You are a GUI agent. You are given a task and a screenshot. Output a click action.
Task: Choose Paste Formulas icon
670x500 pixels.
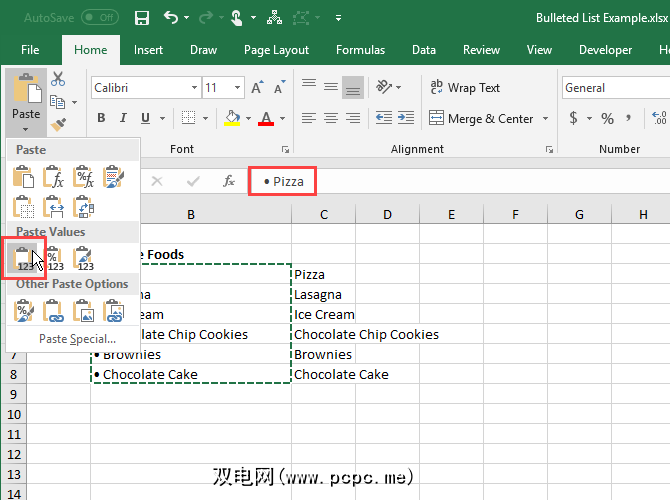pos(53,176)
